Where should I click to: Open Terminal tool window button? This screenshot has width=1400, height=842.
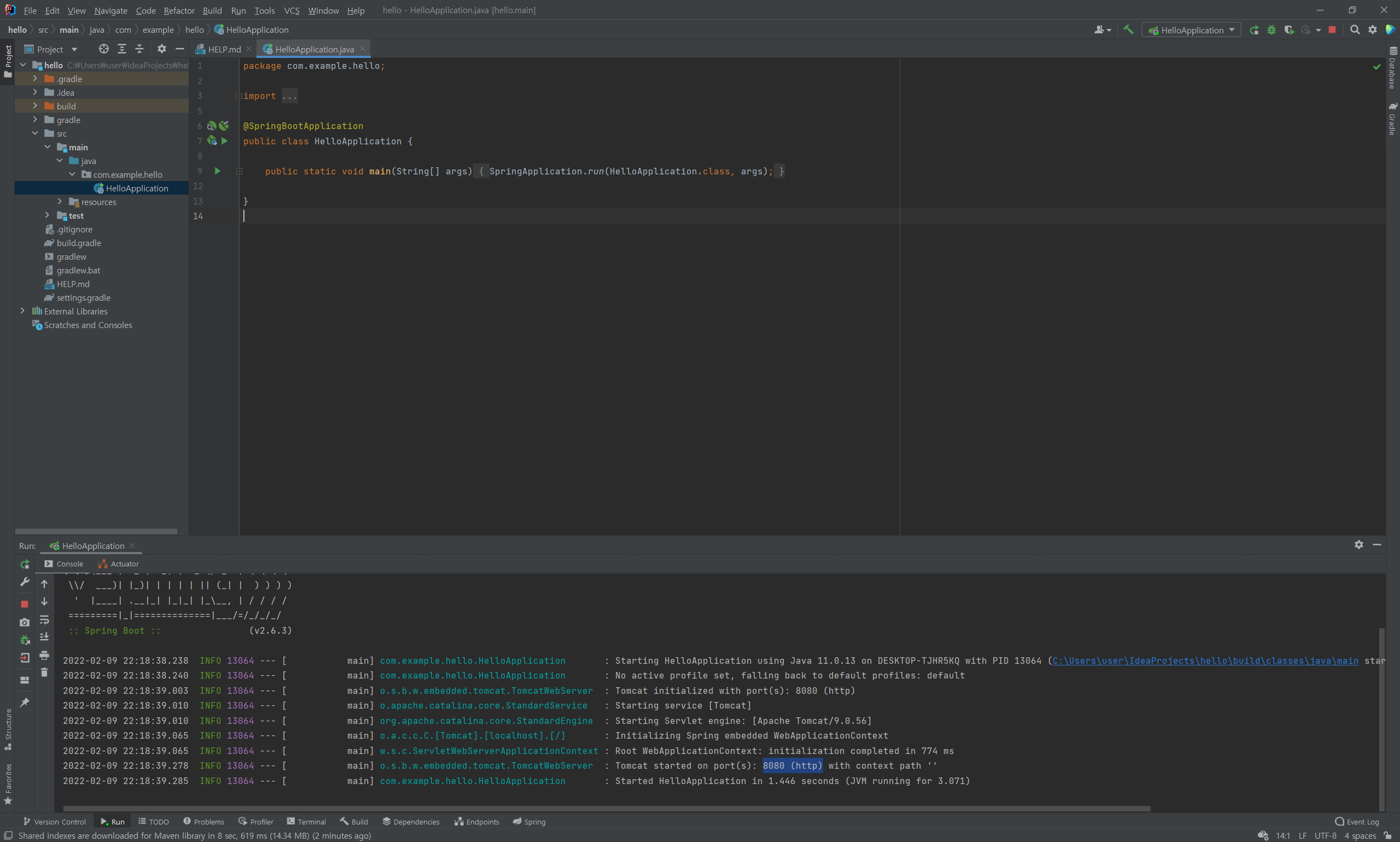[306, 822]
